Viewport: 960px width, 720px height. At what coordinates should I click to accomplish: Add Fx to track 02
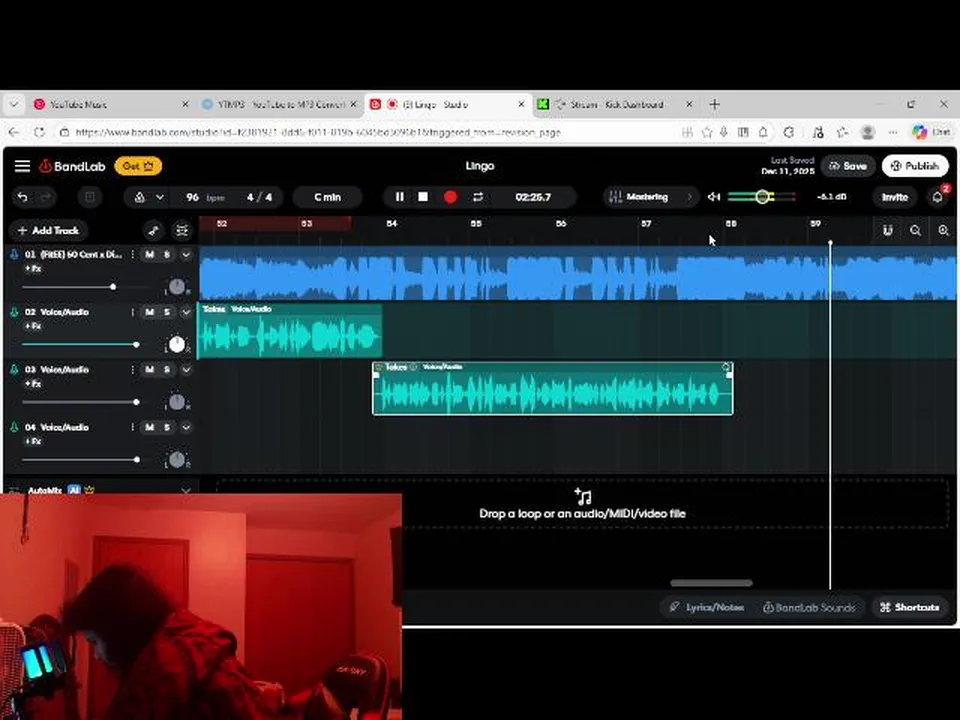pyautogui.click(x=33, y=326)
